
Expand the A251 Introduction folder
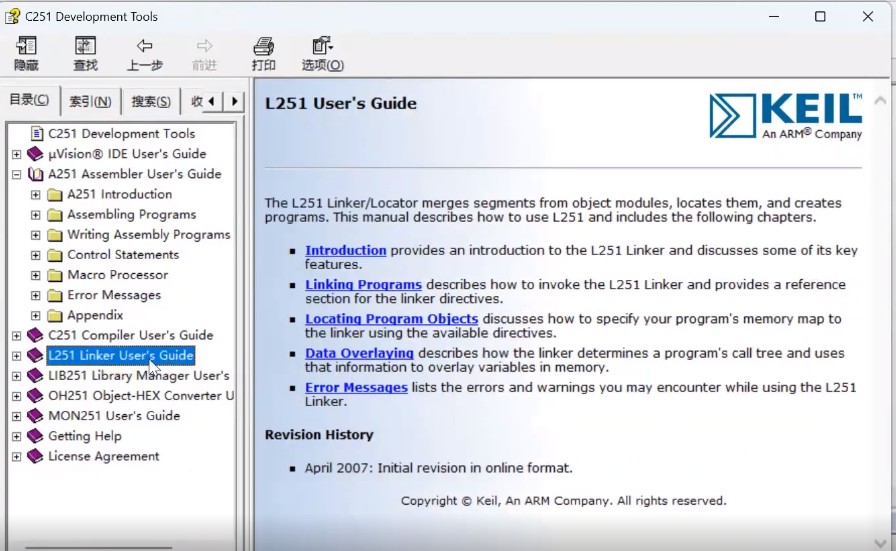point(35,195)
